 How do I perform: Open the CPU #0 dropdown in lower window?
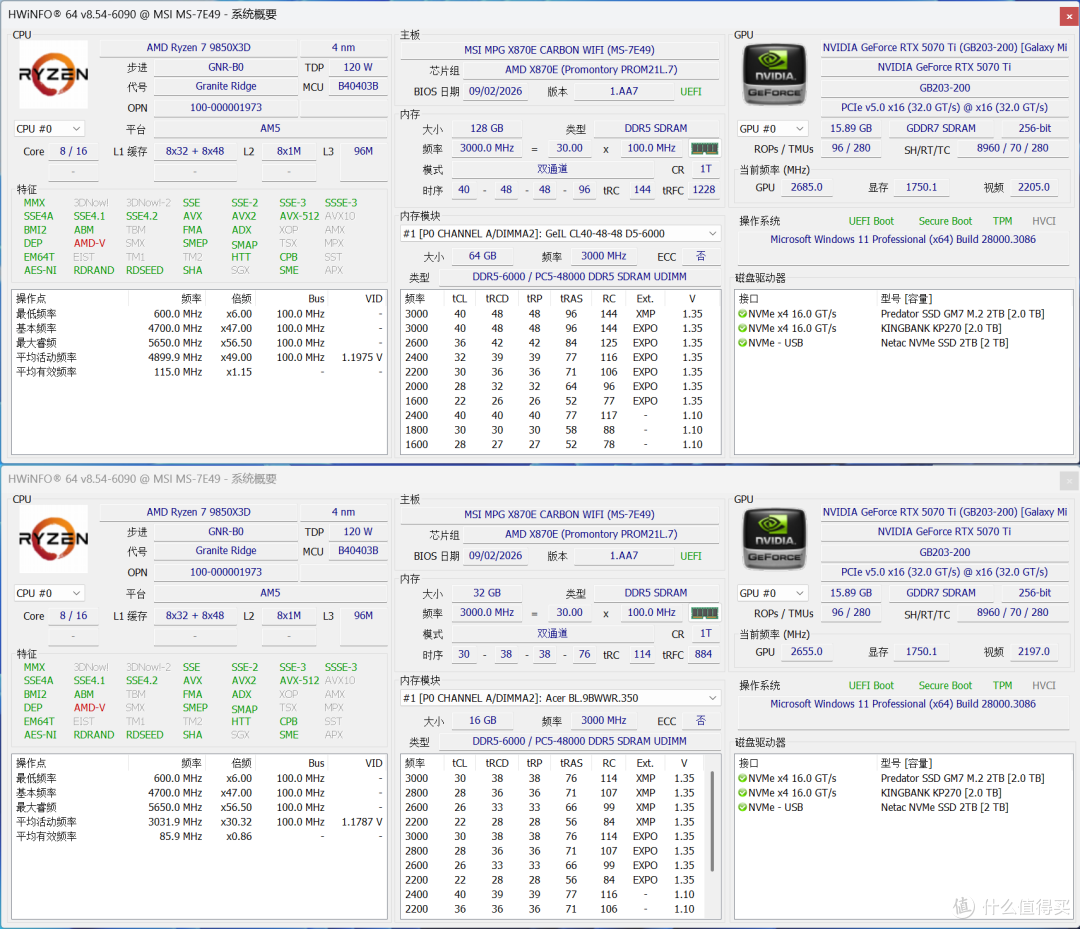click(49, 593)
